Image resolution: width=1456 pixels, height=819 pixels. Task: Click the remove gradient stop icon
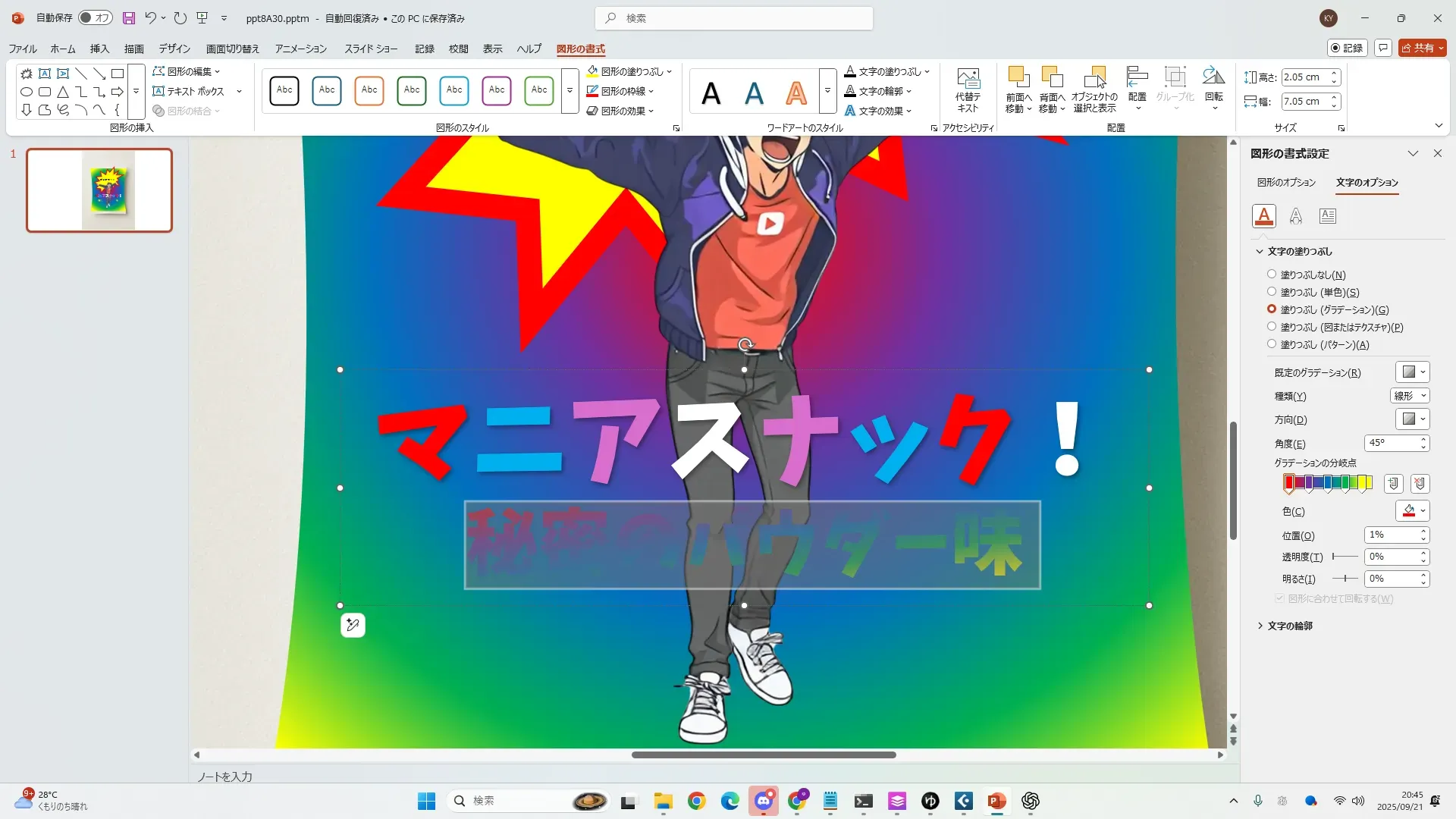click(1420, 483)
